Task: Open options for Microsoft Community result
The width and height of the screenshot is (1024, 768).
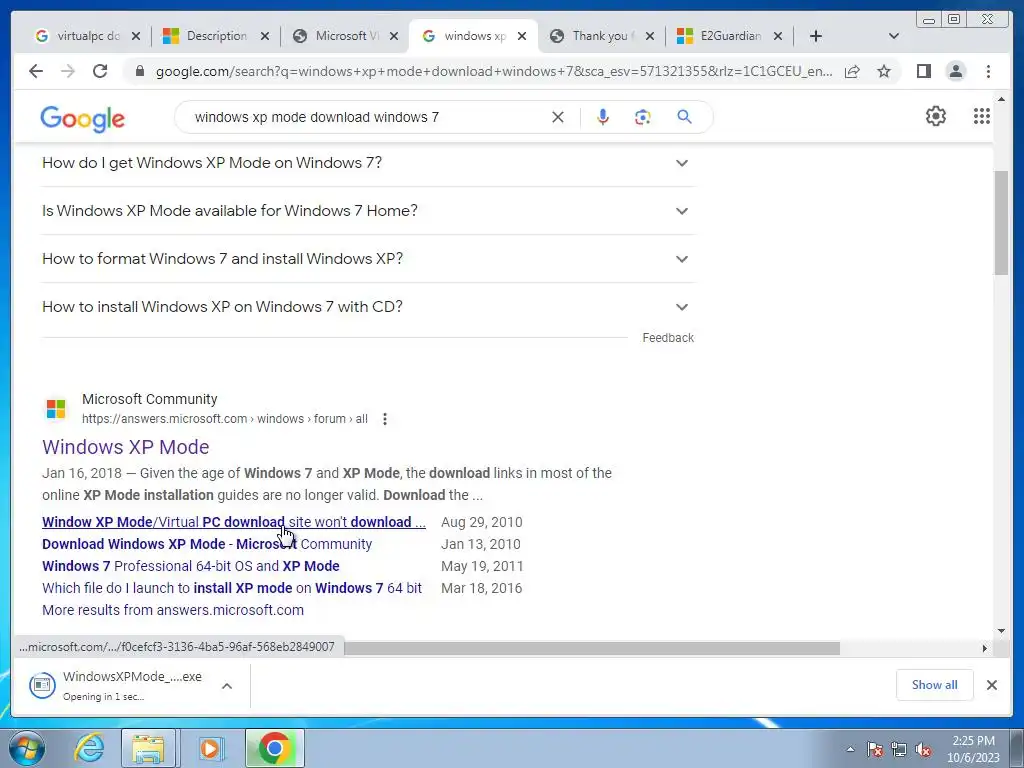Action: coord(385,419)
